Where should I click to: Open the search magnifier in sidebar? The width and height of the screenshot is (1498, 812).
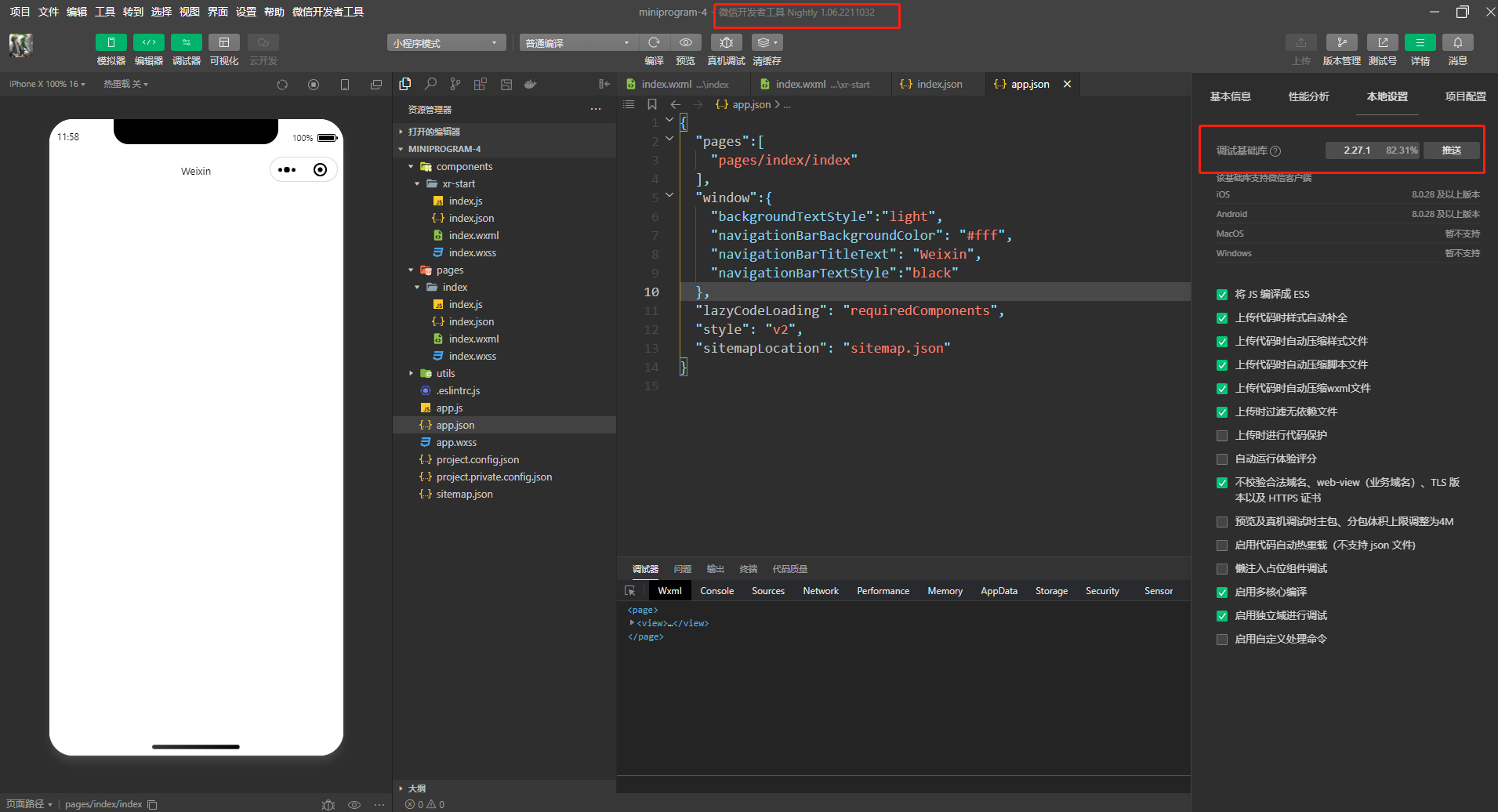point(430,84)
